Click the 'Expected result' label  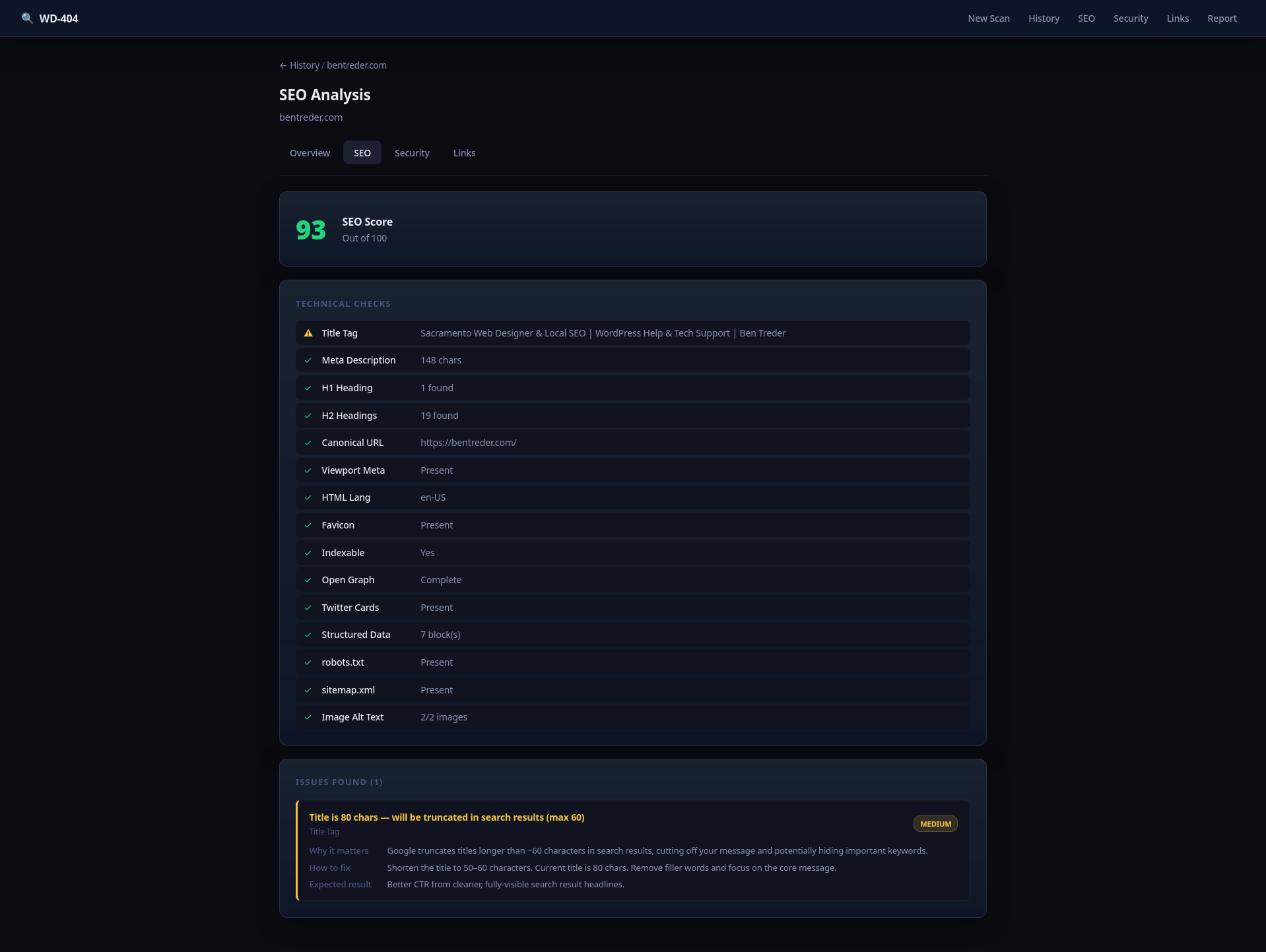(x=340, y=885)
